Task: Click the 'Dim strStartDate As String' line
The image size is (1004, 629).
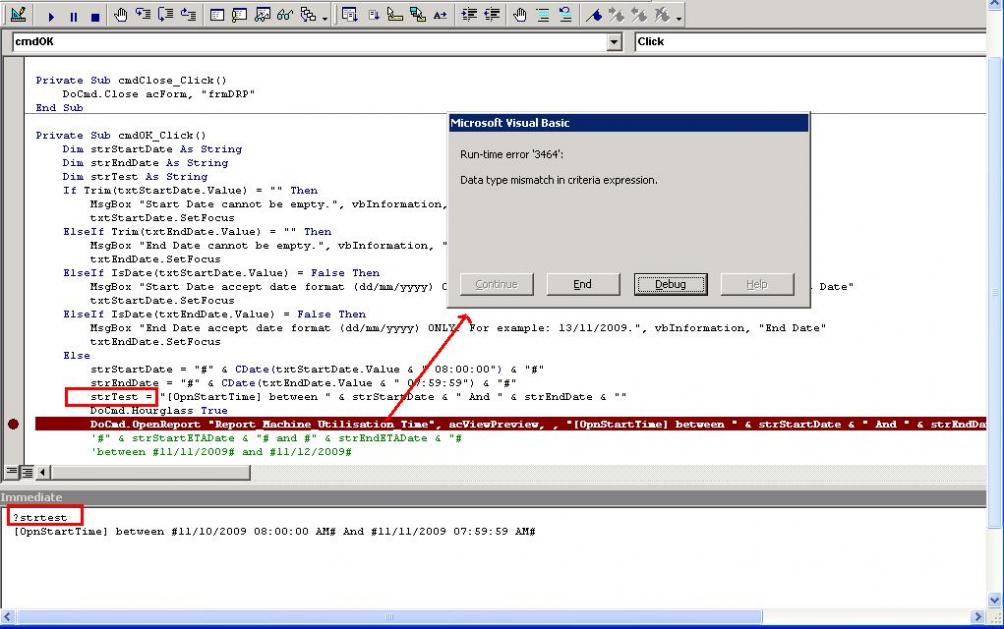Action: point(152,149)
